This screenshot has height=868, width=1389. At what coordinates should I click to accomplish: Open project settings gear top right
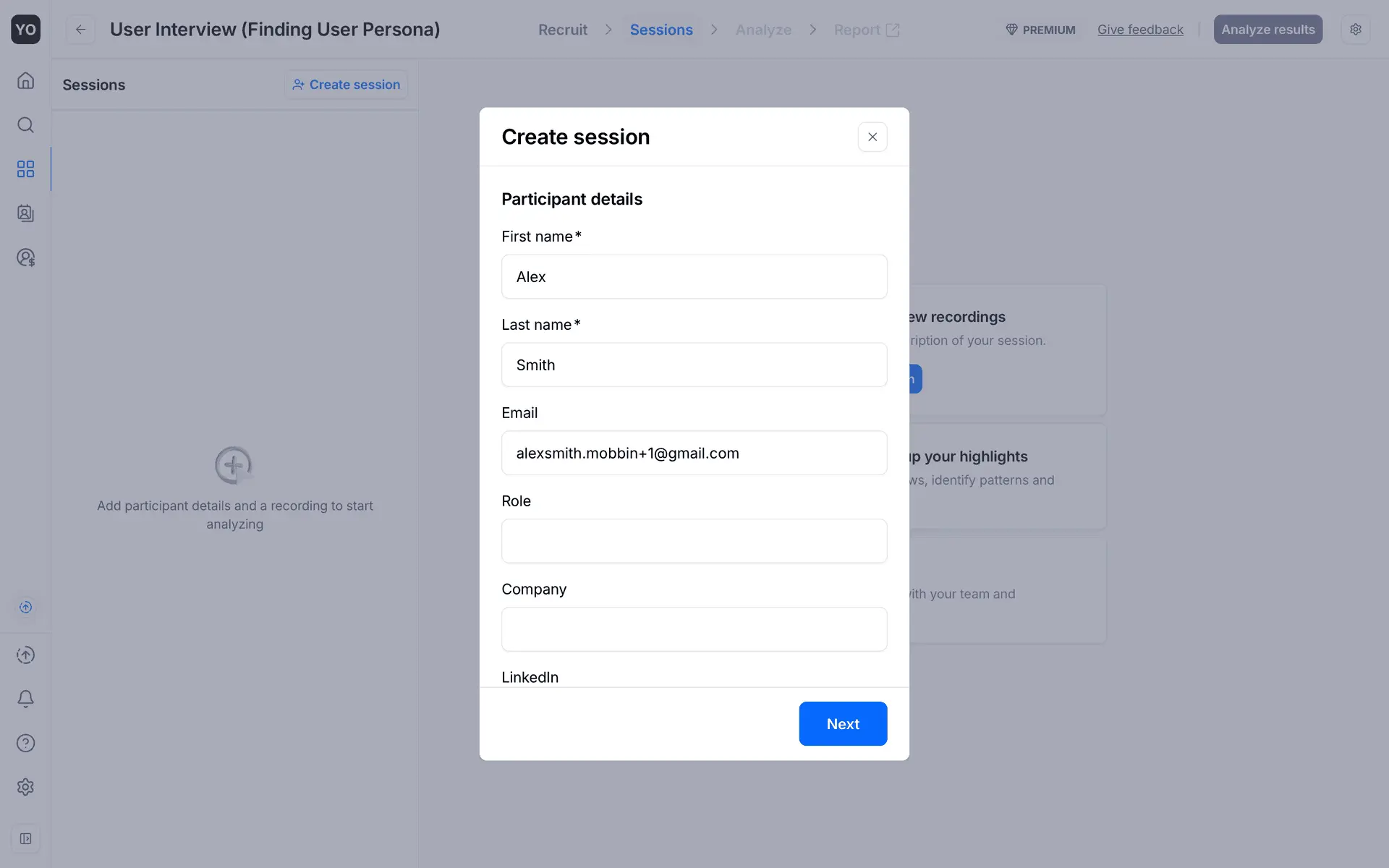coord(1355,30)
